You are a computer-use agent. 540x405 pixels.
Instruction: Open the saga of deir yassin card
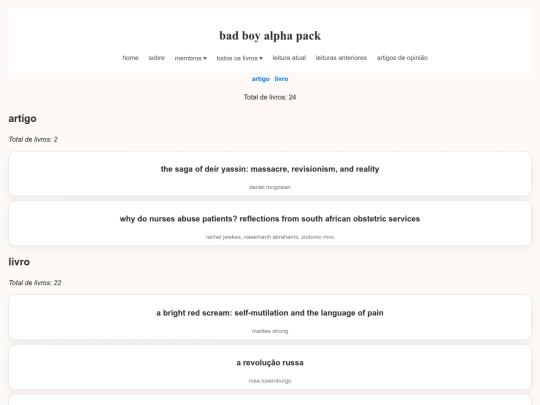pyautogui.click(x=270, y=174)
